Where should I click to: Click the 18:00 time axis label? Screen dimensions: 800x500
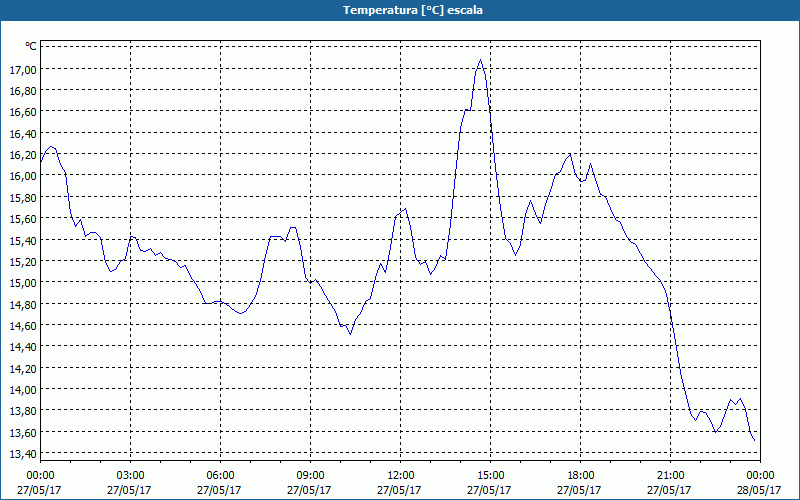pos(581,476)
